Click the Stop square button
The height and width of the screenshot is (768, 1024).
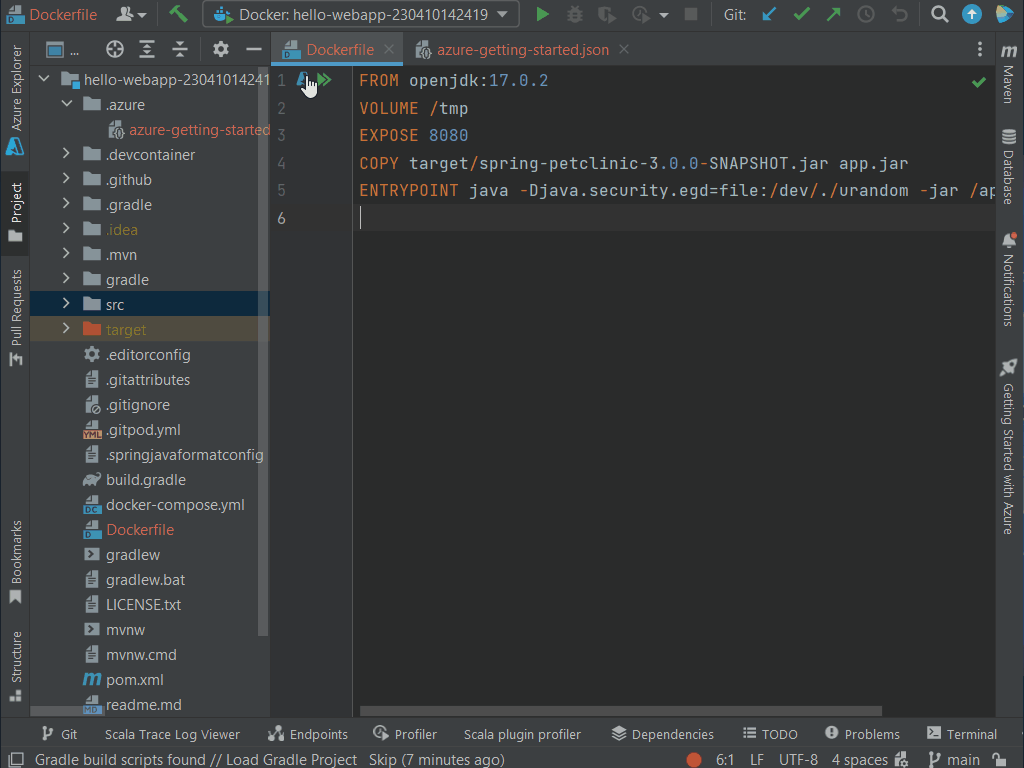coord(691,14)
